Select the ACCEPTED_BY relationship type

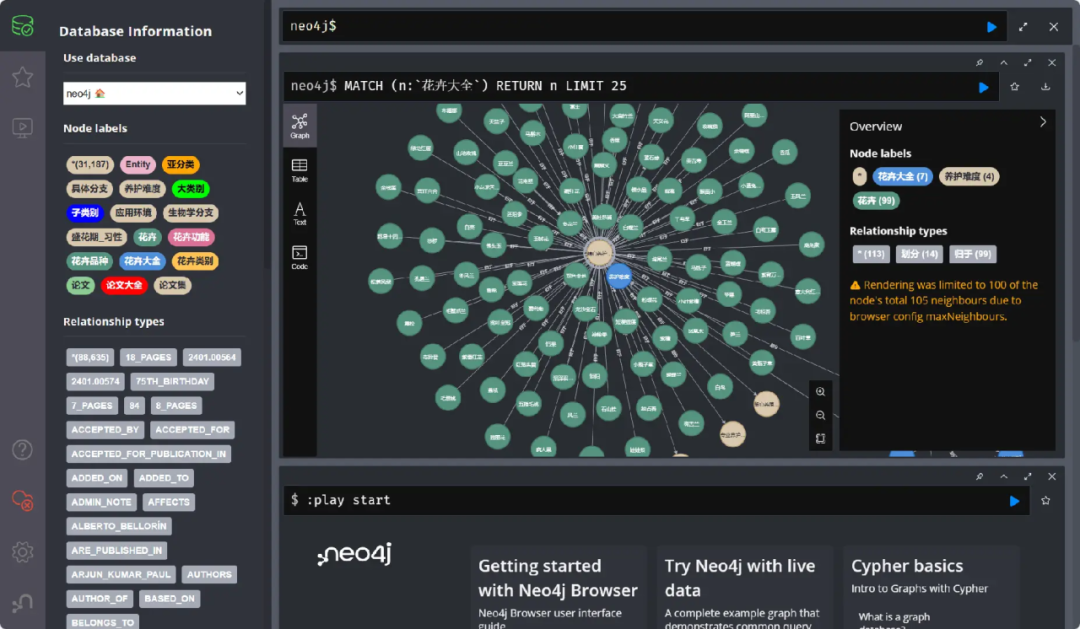coord(105,430)
